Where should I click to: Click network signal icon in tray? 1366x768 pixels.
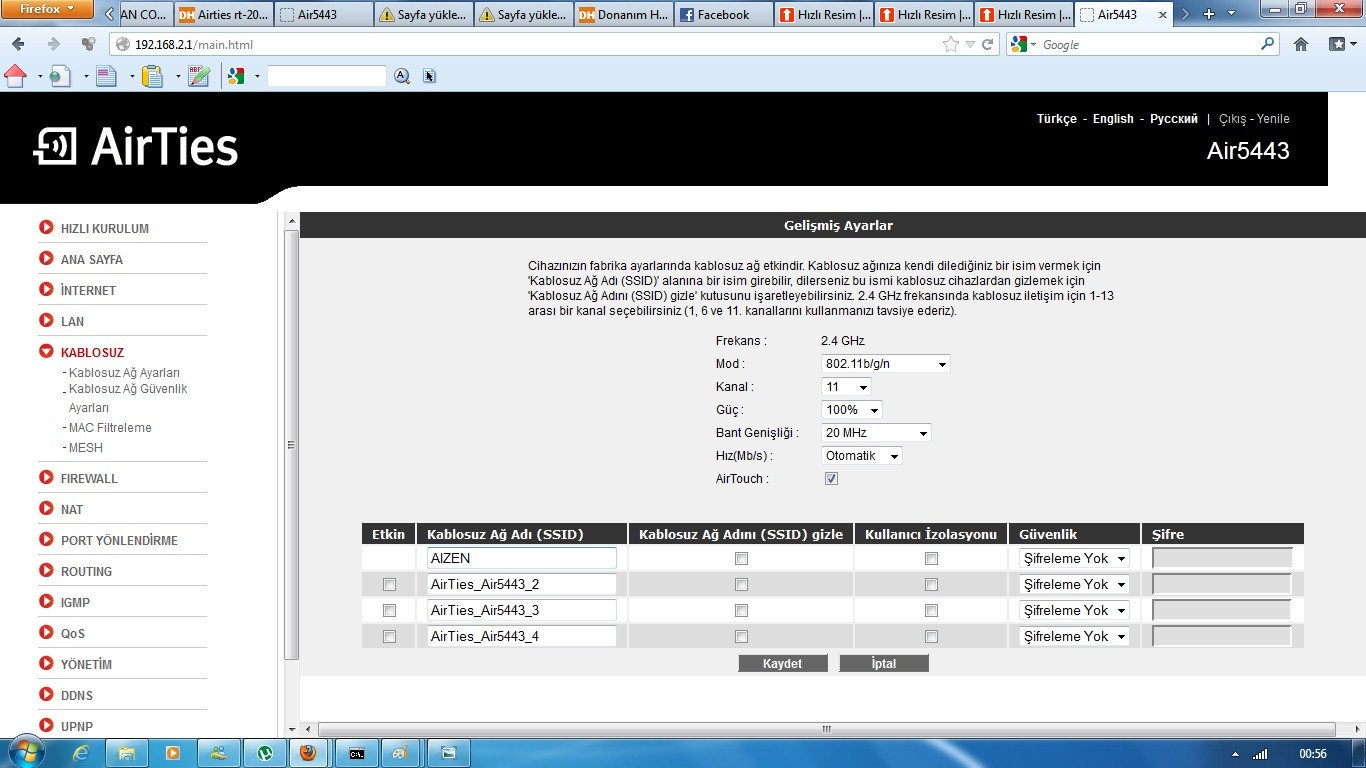pyautogui.click(x=1261, y=753)
